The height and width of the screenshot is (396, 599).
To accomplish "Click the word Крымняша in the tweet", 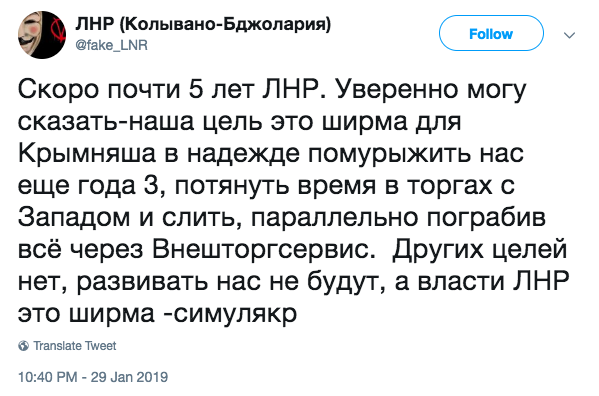I will pyautogui.click(x=87, y=154).
